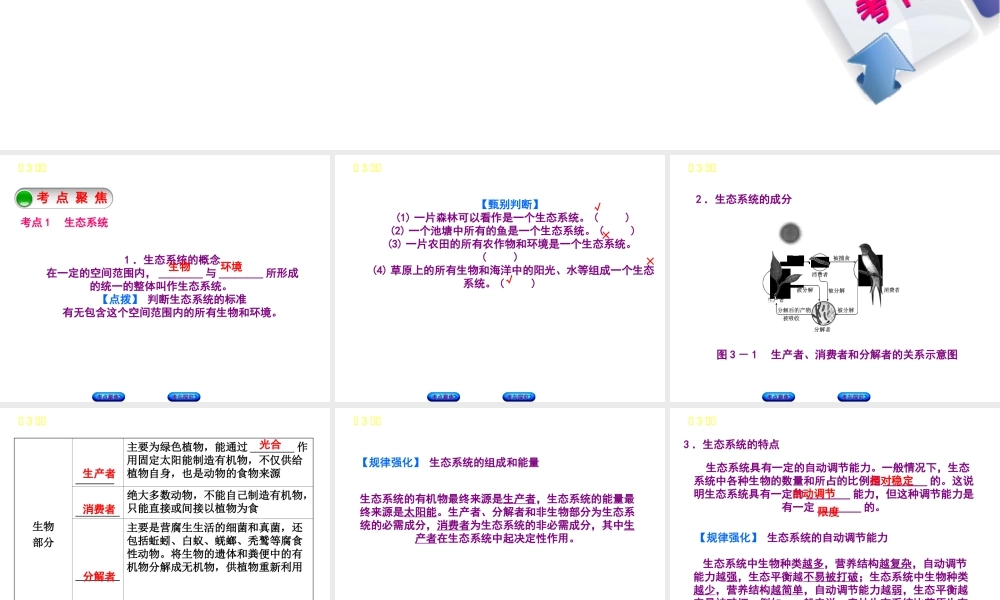Image resolution: width=1000 pixels, height=600 pixels.
Task: Click the 考点聚焦 heading text
Action: [71, 198]
